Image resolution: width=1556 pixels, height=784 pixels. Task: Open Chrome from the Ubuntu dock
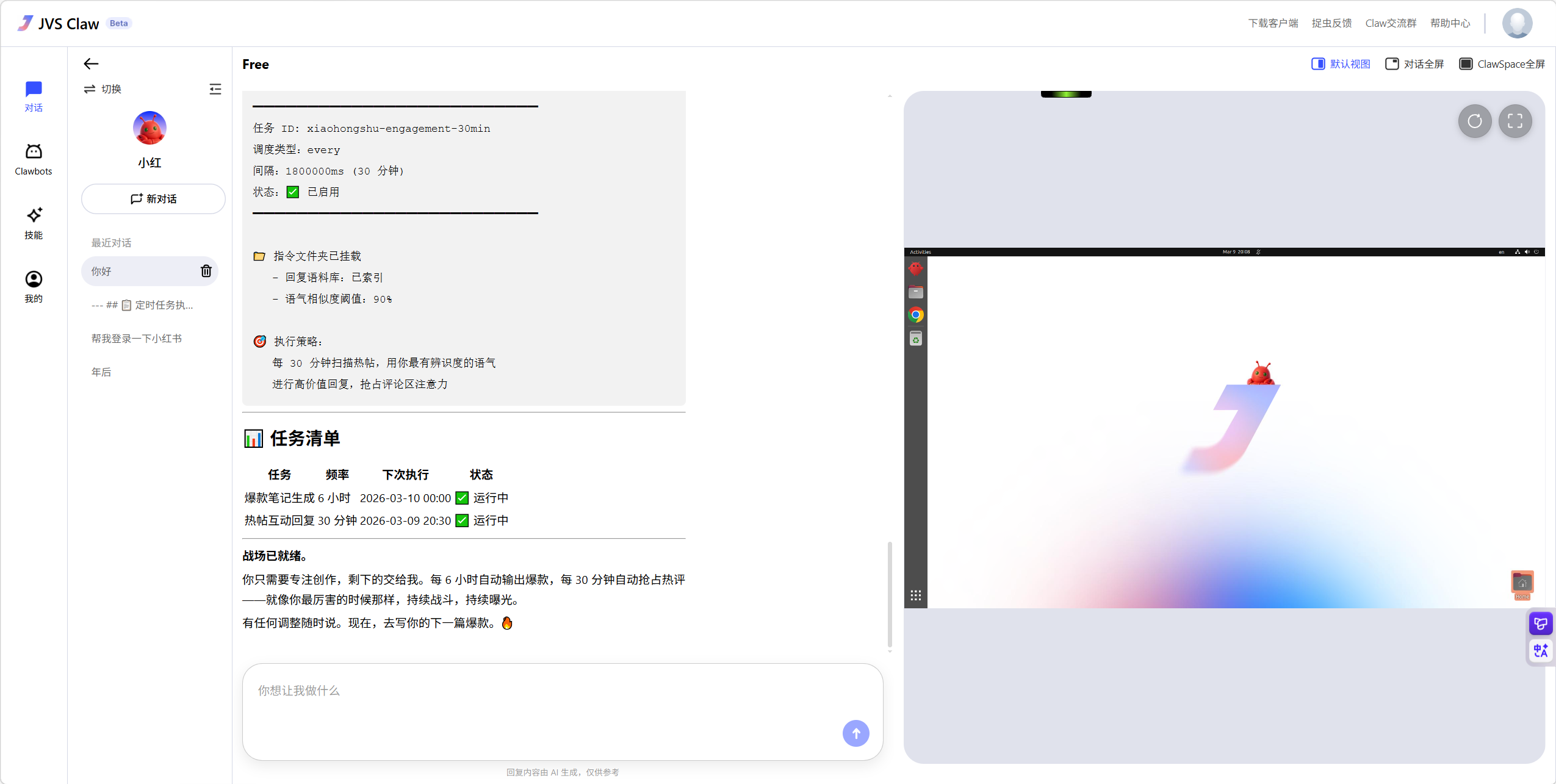point(916,315)
